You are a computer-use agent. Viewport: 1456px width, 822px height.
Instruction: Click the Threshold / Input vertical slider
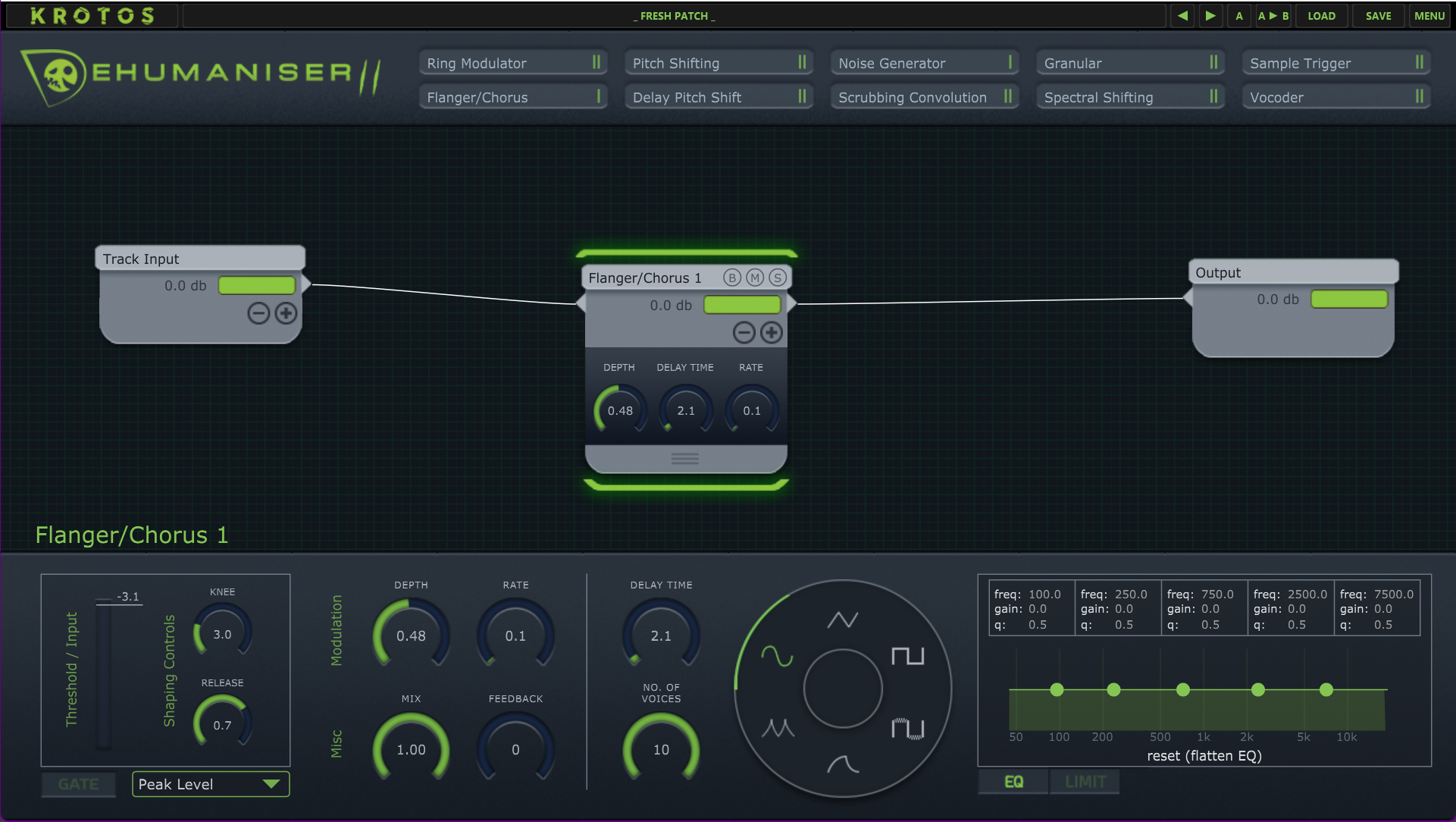(103, 673)
